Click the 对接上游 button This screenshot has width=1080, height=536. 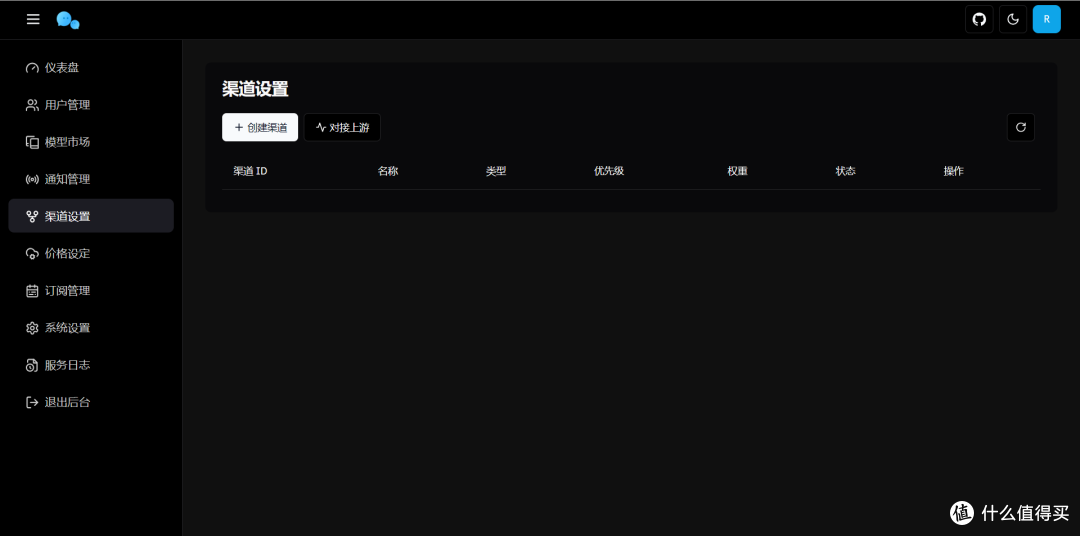(342, 127)
